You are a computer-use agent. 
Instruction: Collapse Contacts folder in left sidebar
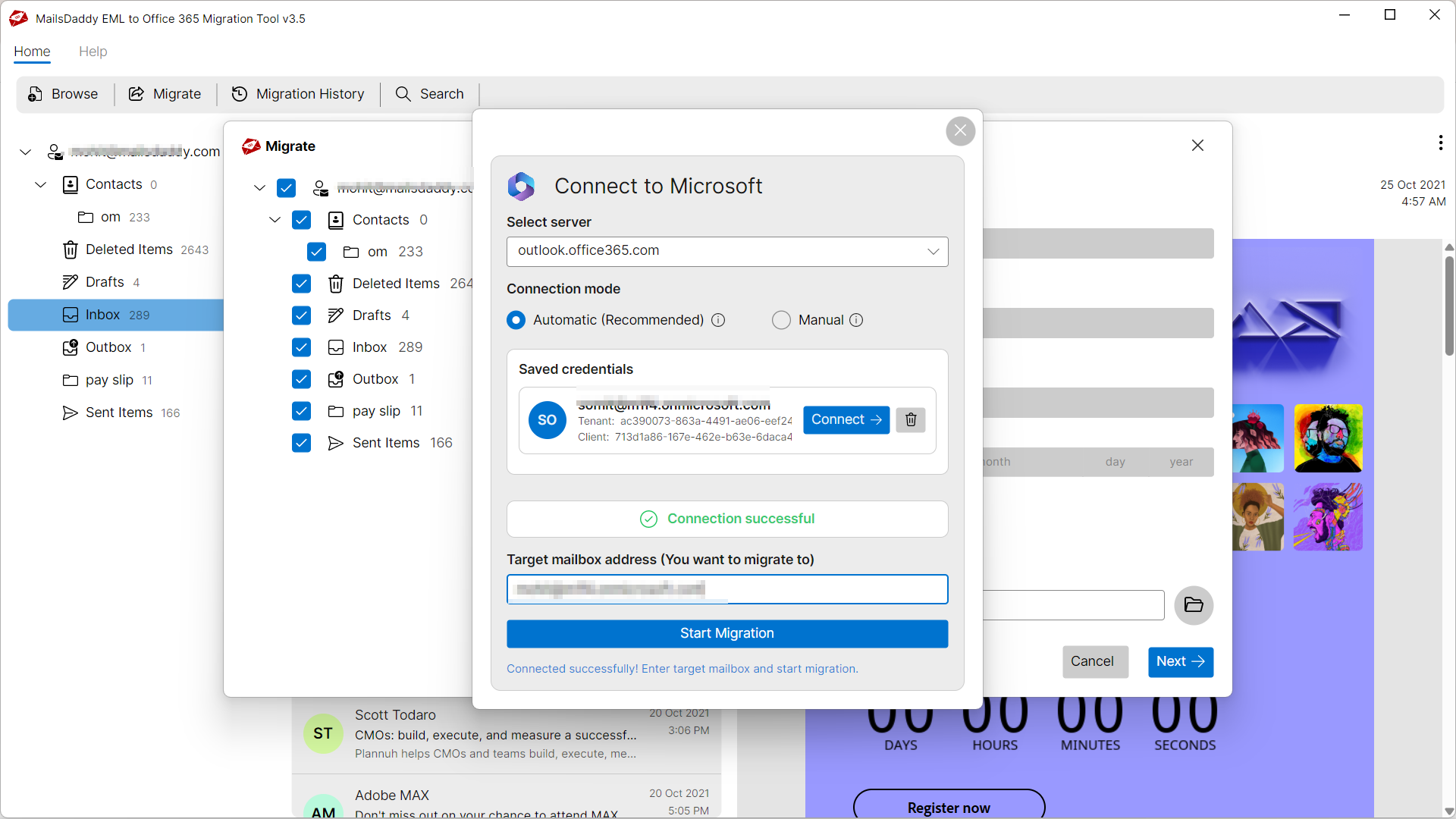coord(40,184)
